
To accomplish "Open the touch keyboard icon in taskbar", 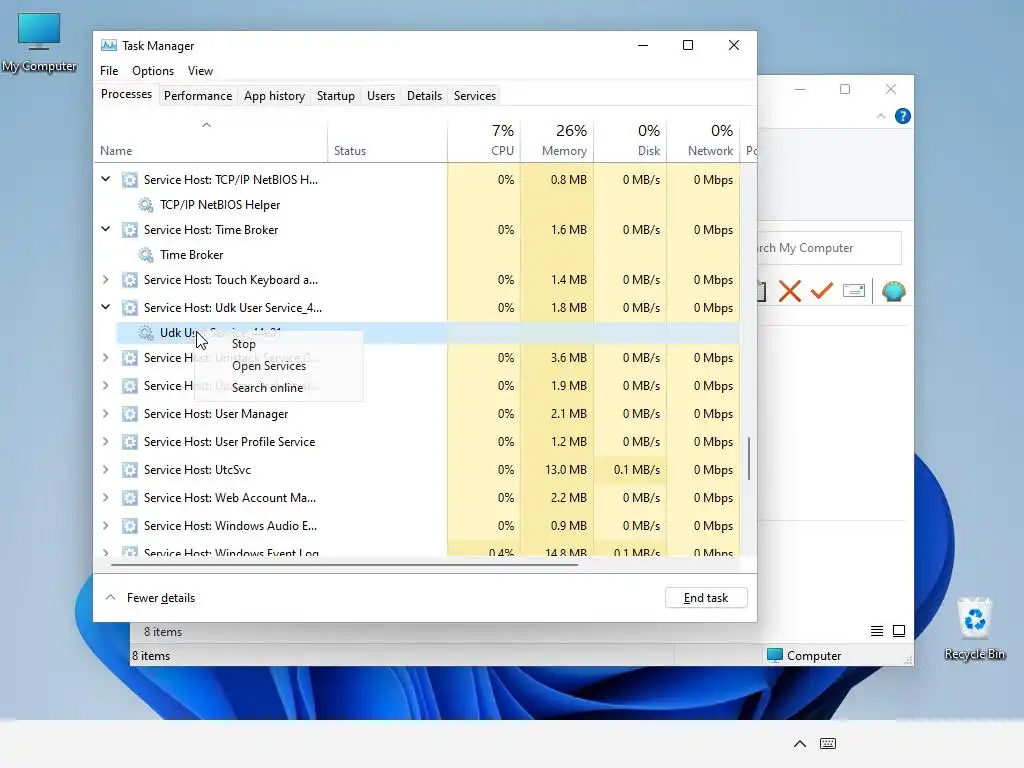I will pos(827,744).
